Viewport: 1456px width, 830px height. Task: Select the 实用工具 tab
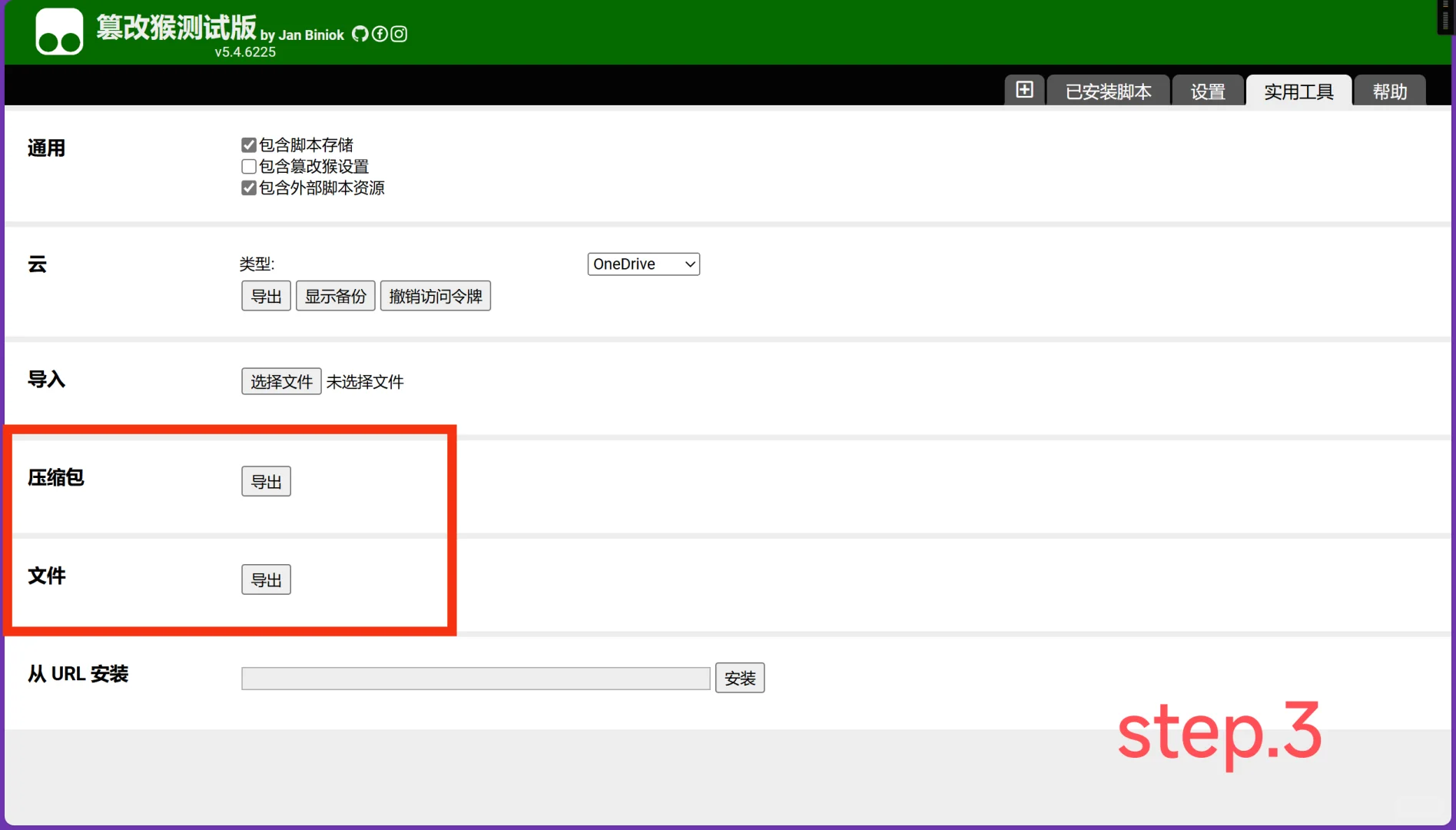coord(1298,91)
